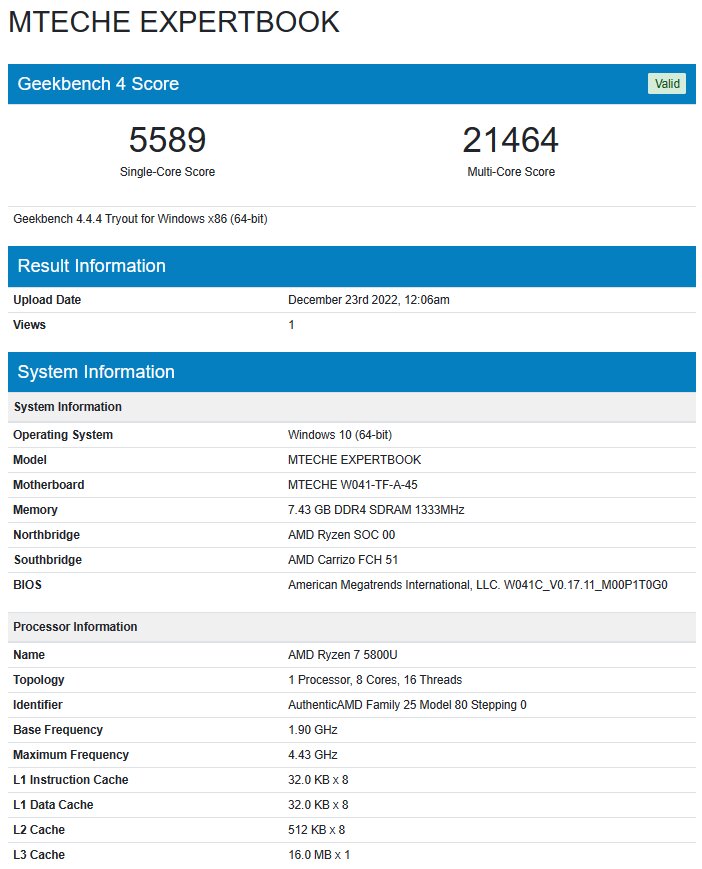Click the L3 Cache label
This screenshot has height=869, width=702.
tap(39, 855)
